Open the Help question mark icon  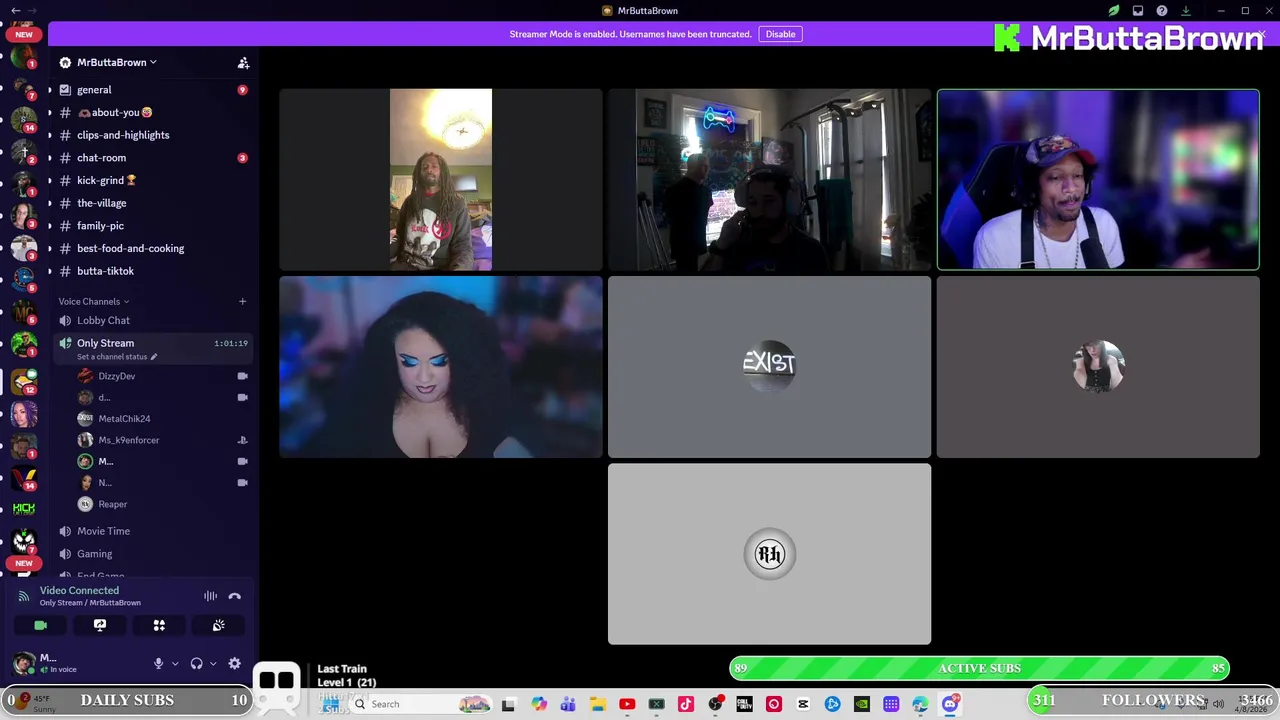pos(1162,11)
